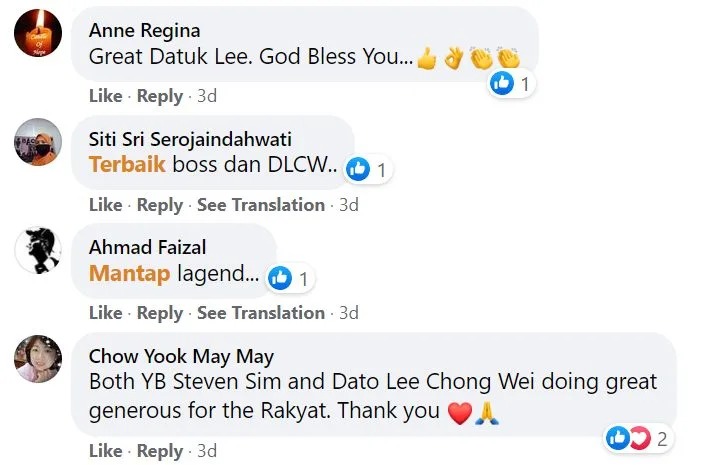
Task: View like reaction on Mantap lagend comment
Action: click(290, 278)
